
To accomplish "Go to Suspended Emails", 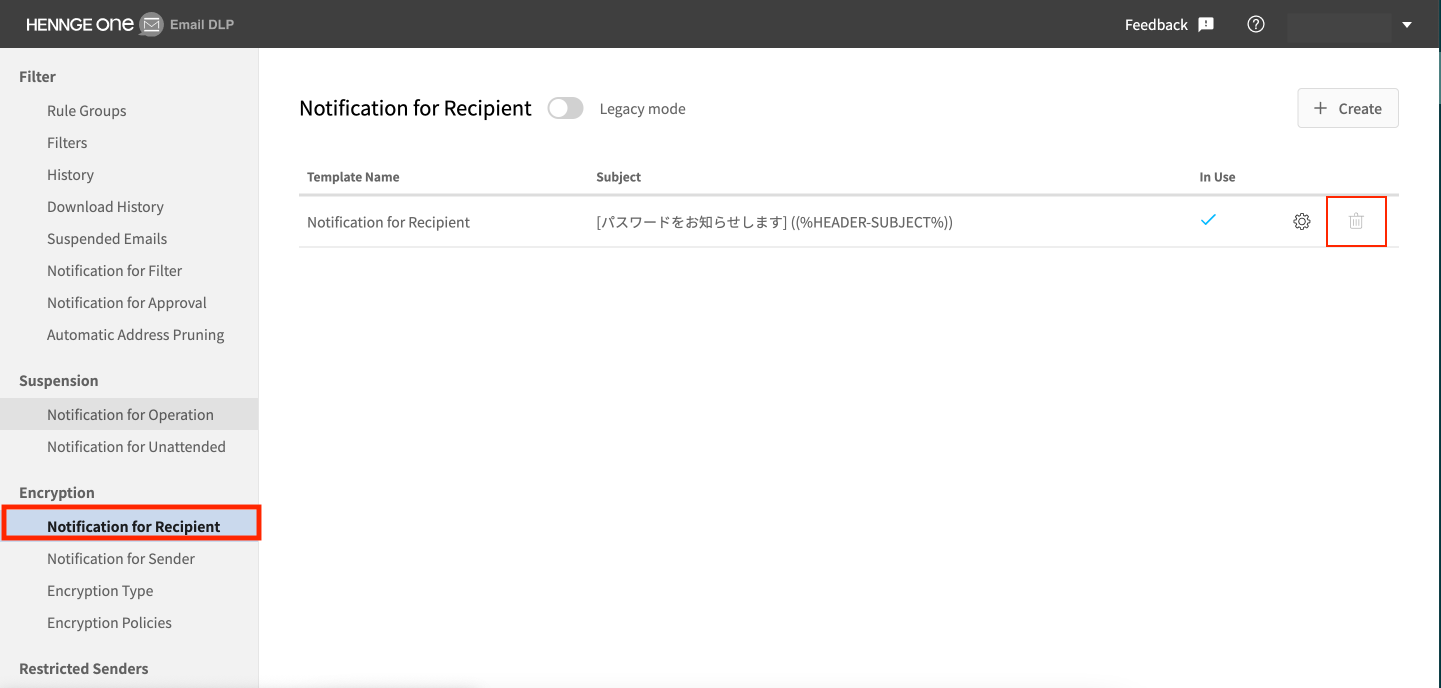I will point(107,238).
